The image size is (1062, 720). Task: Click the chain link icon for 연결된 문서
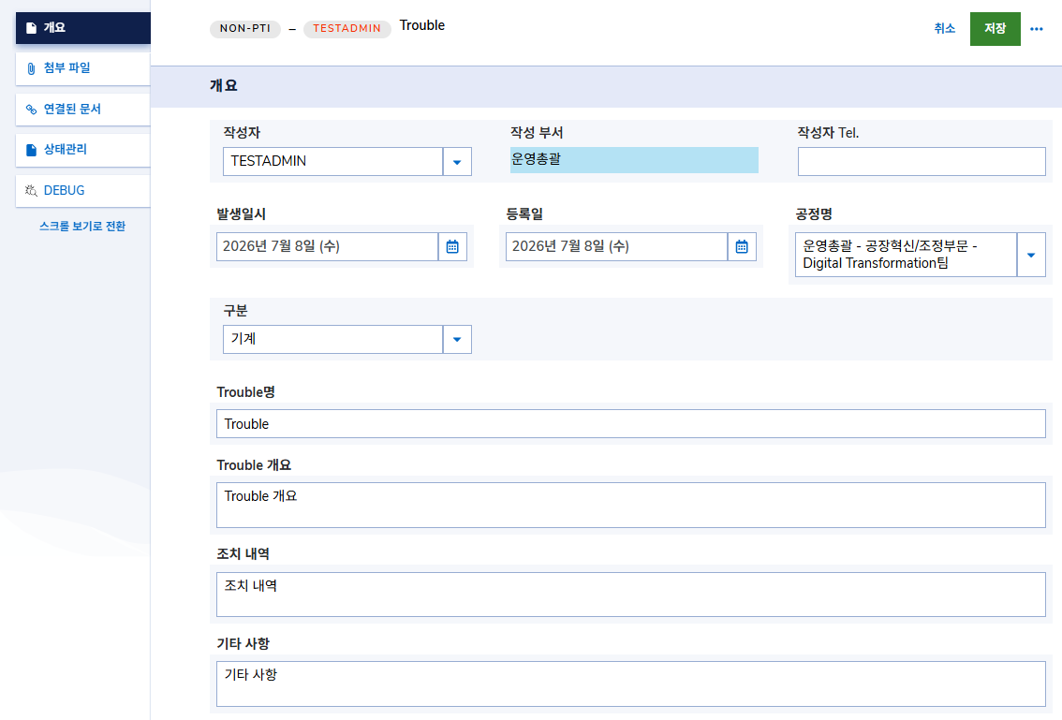point(31,109)
